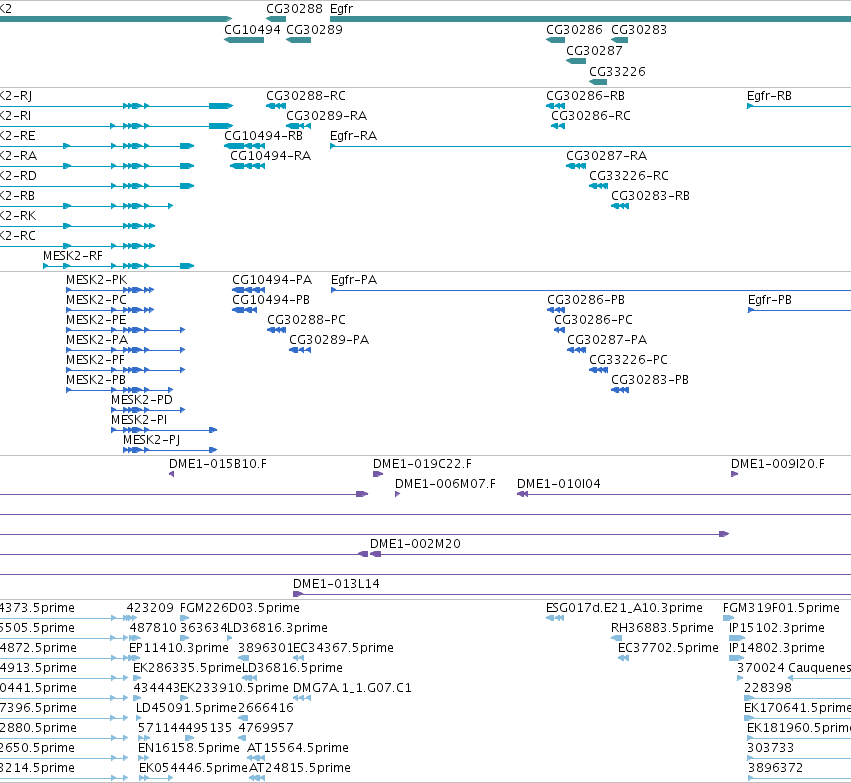Viewport: 851px width, 783px height.
Task: Click the ESG017d.E21_A10.3prime EST label
Action: 624,607
